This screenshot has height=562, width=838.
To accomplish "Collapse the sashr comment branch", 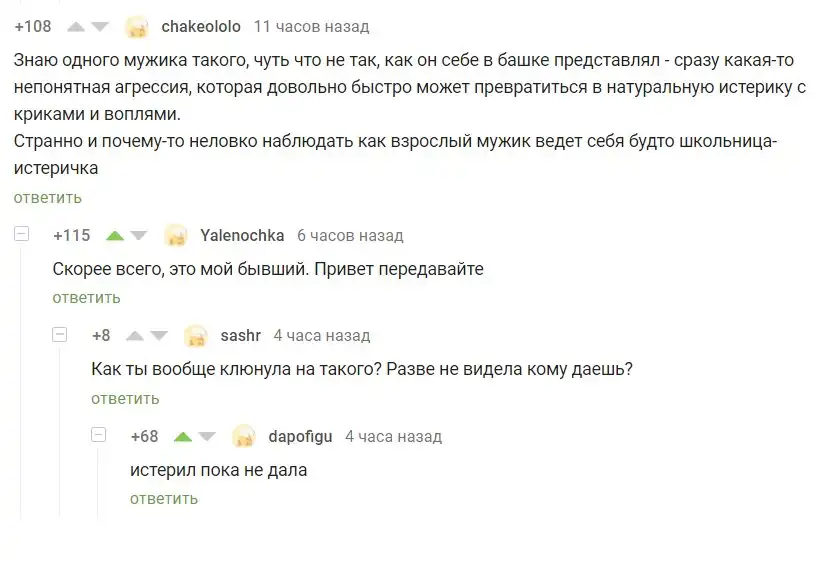I will click(60, 334).
